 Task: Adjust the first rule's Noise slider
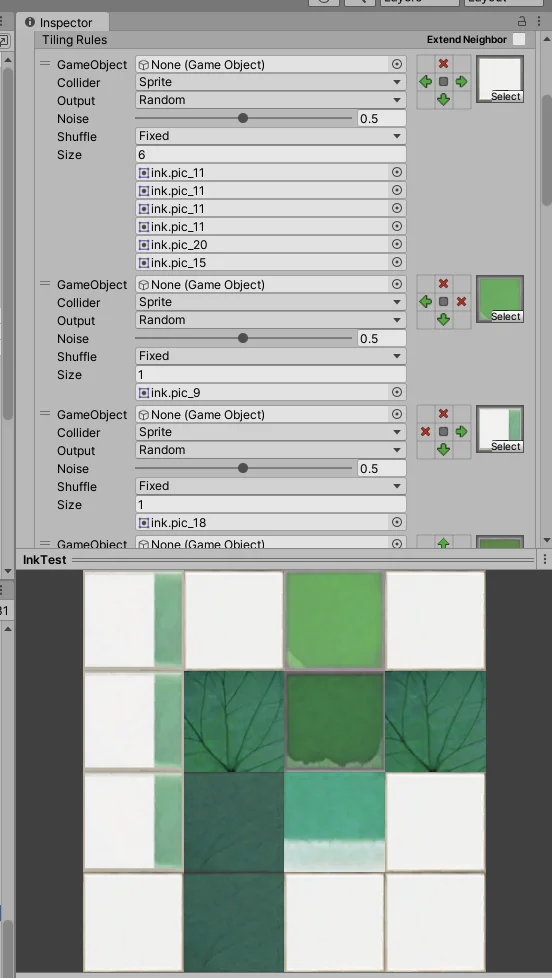[243, 119]
